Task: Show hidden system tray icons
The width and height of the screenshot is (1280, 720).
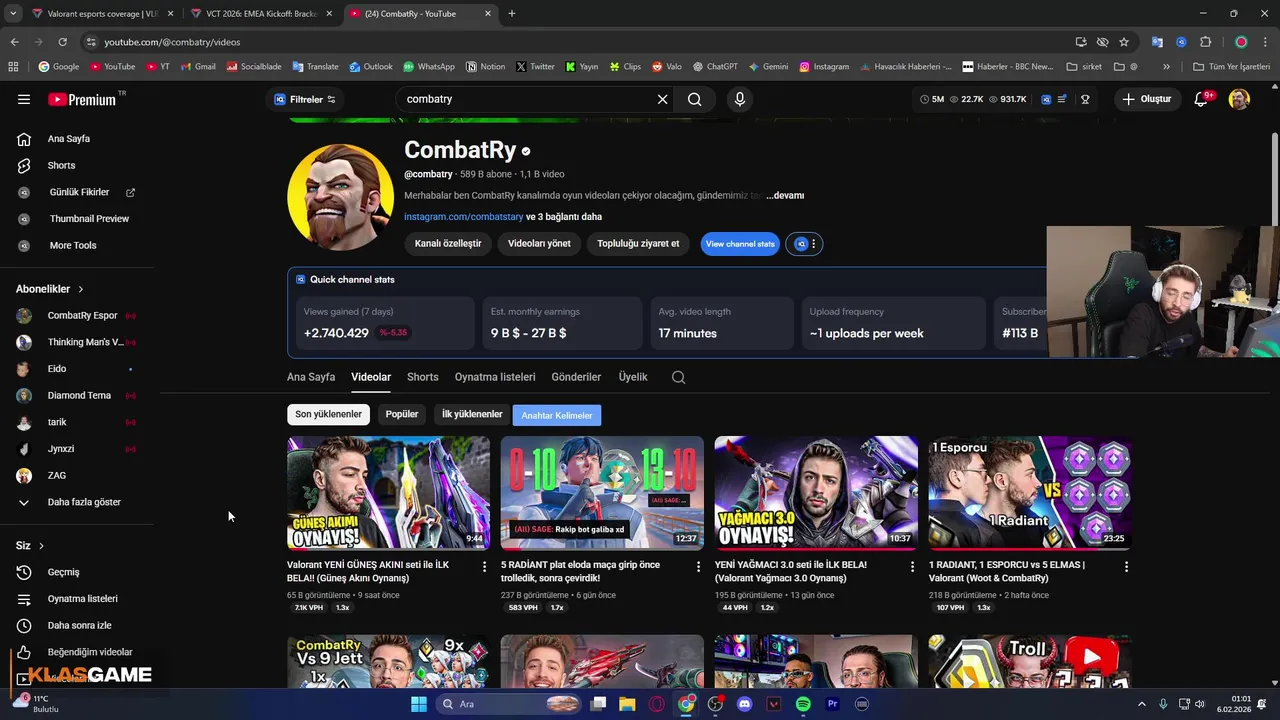Action: pyautogui.click(x=1142, y=704)
